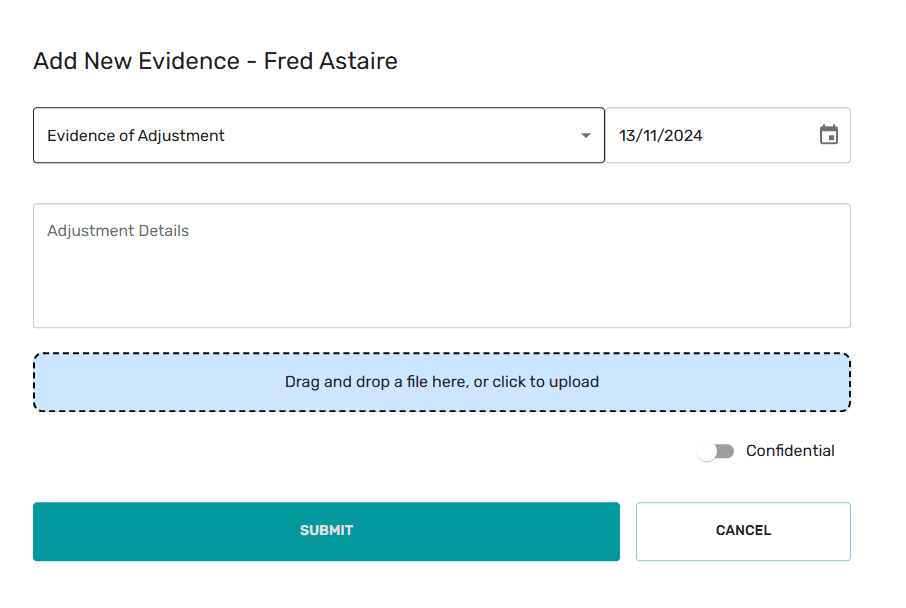906x608 pixels.
Task: Enable confidentiality using the switch knob
Action: coord(708,451)
